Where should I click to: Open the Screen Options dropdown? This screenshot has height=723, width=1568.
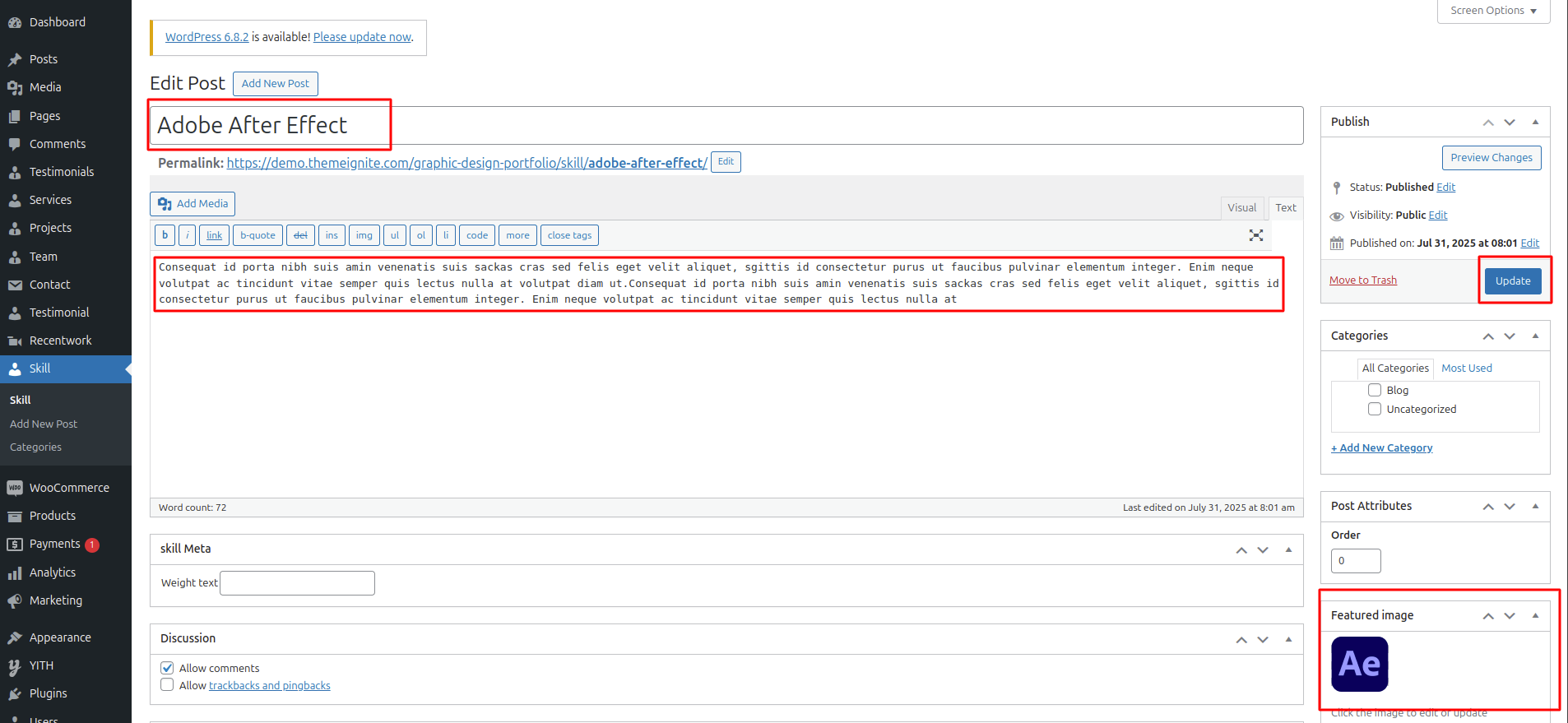click(1493, 11)
